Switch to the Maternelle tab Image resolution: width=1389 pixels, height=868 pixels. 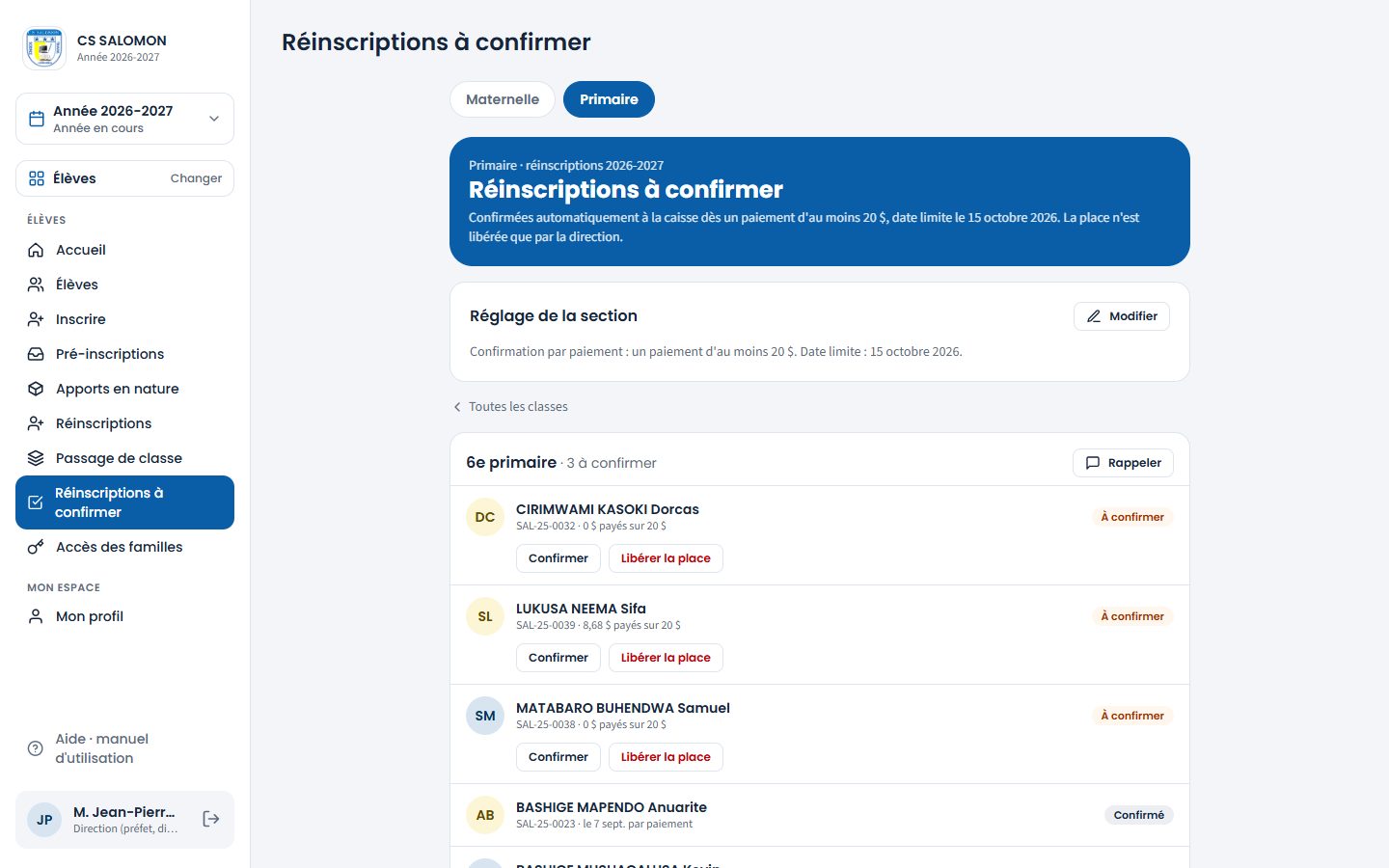pyautogui.click(x=503, y=99)
